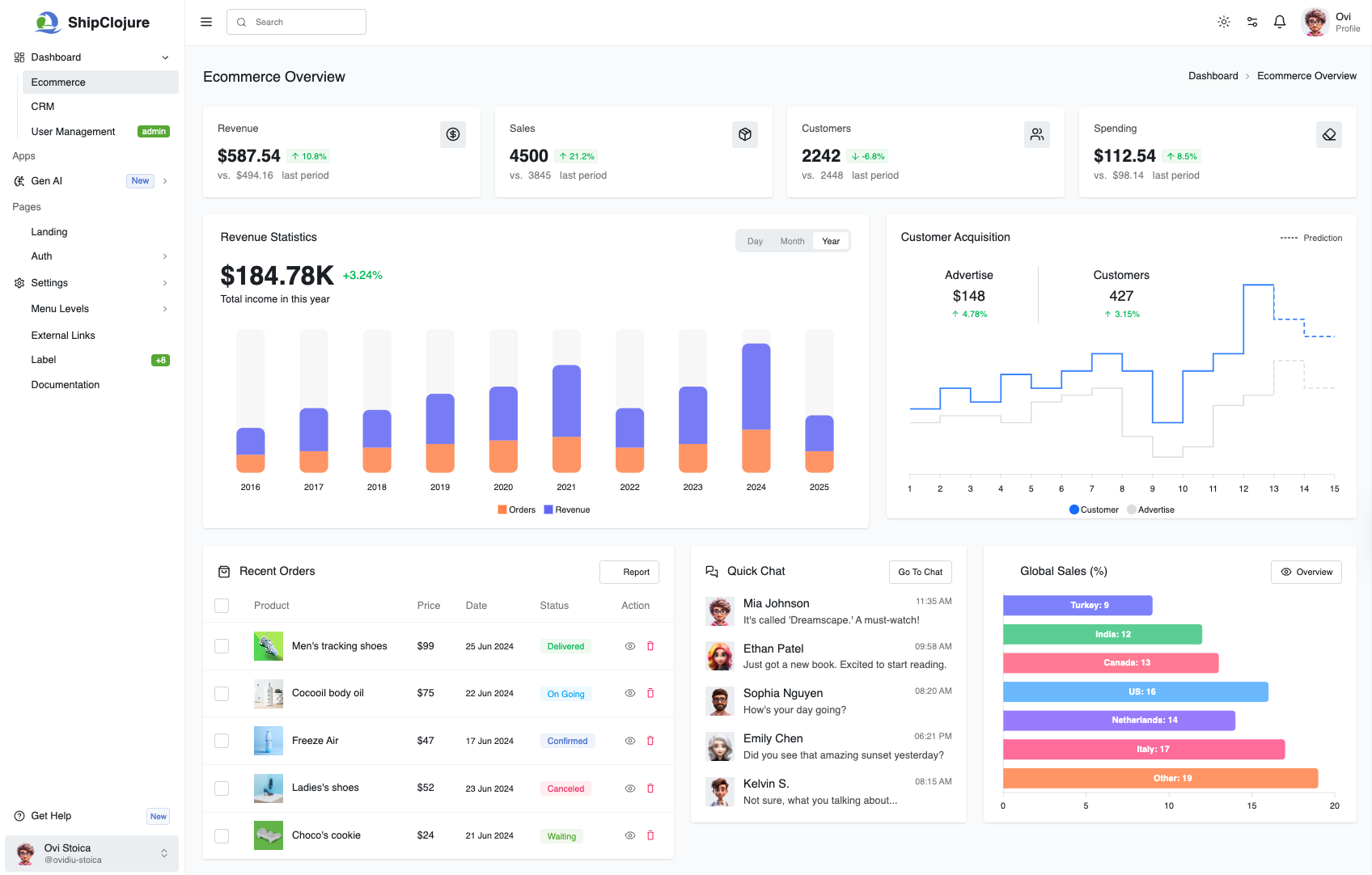Open notifications via the bell icon

click(1280, 22)
